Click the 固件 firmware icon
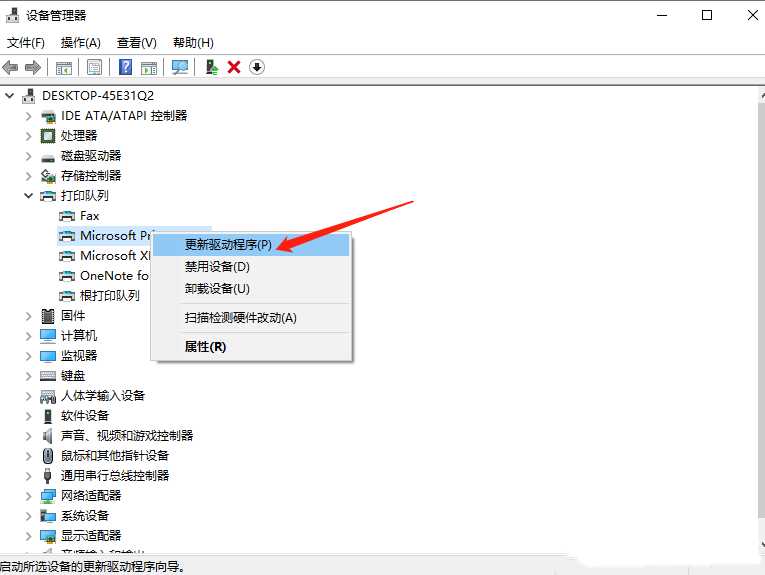This screenshot has height=575, width=765. [48, 316]
